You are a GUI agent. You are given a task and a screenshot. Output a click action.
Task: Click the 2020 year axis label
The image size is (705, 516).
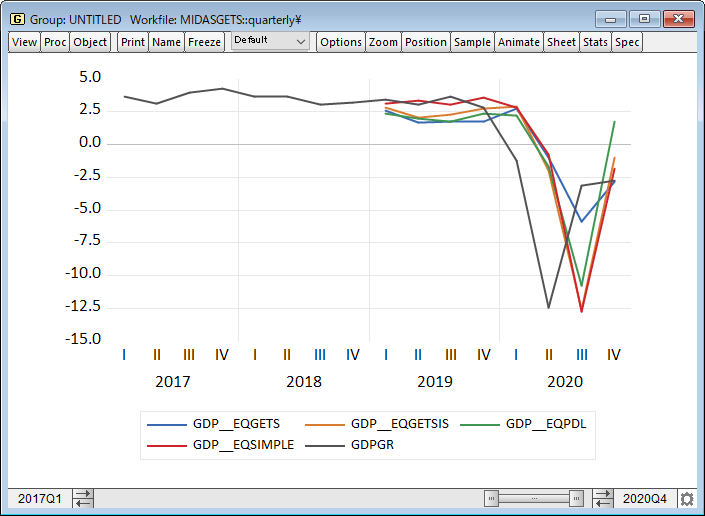565,382
